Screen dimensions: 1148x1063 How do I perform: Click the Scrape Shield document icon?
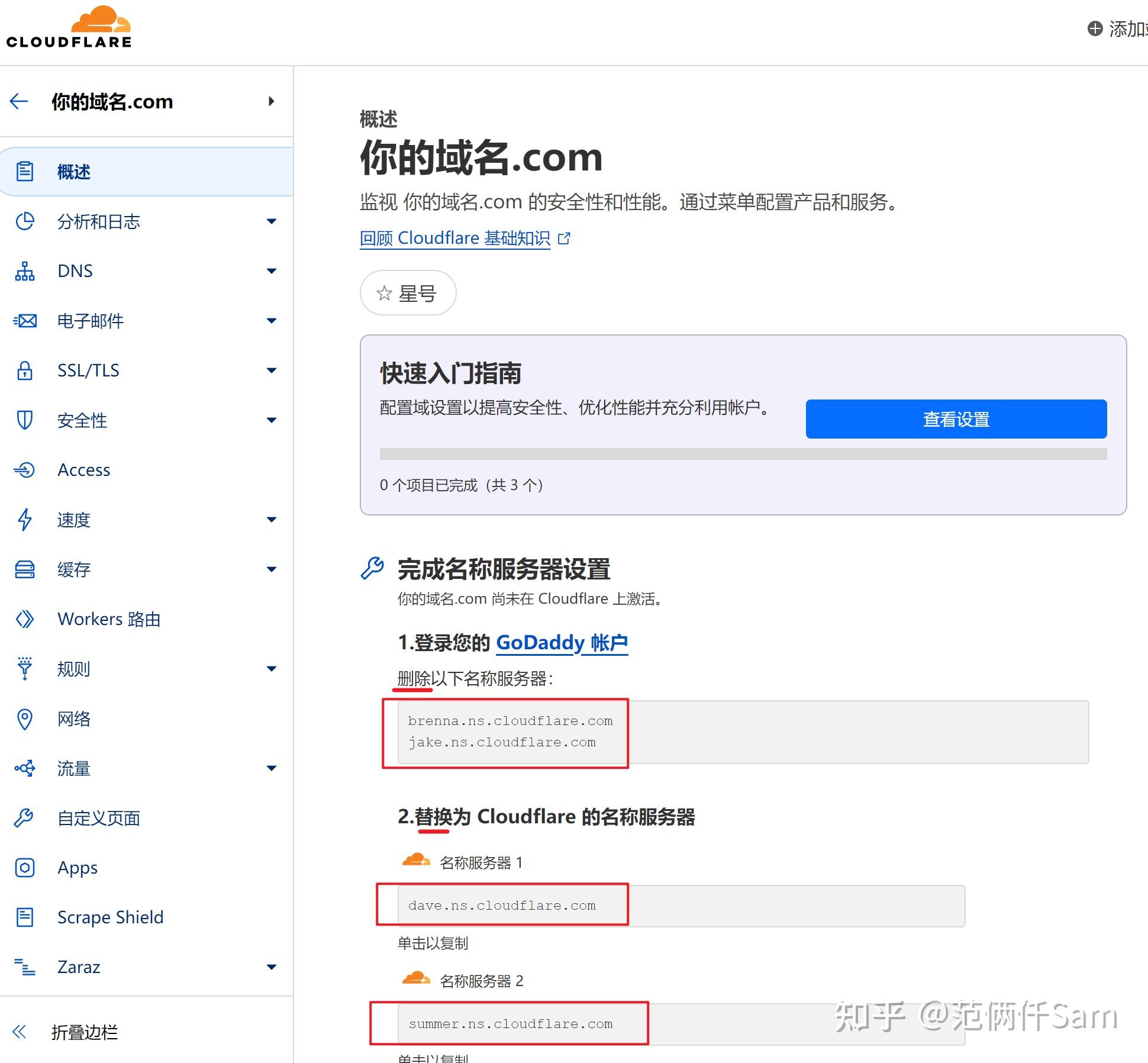[x=25, y=917]
